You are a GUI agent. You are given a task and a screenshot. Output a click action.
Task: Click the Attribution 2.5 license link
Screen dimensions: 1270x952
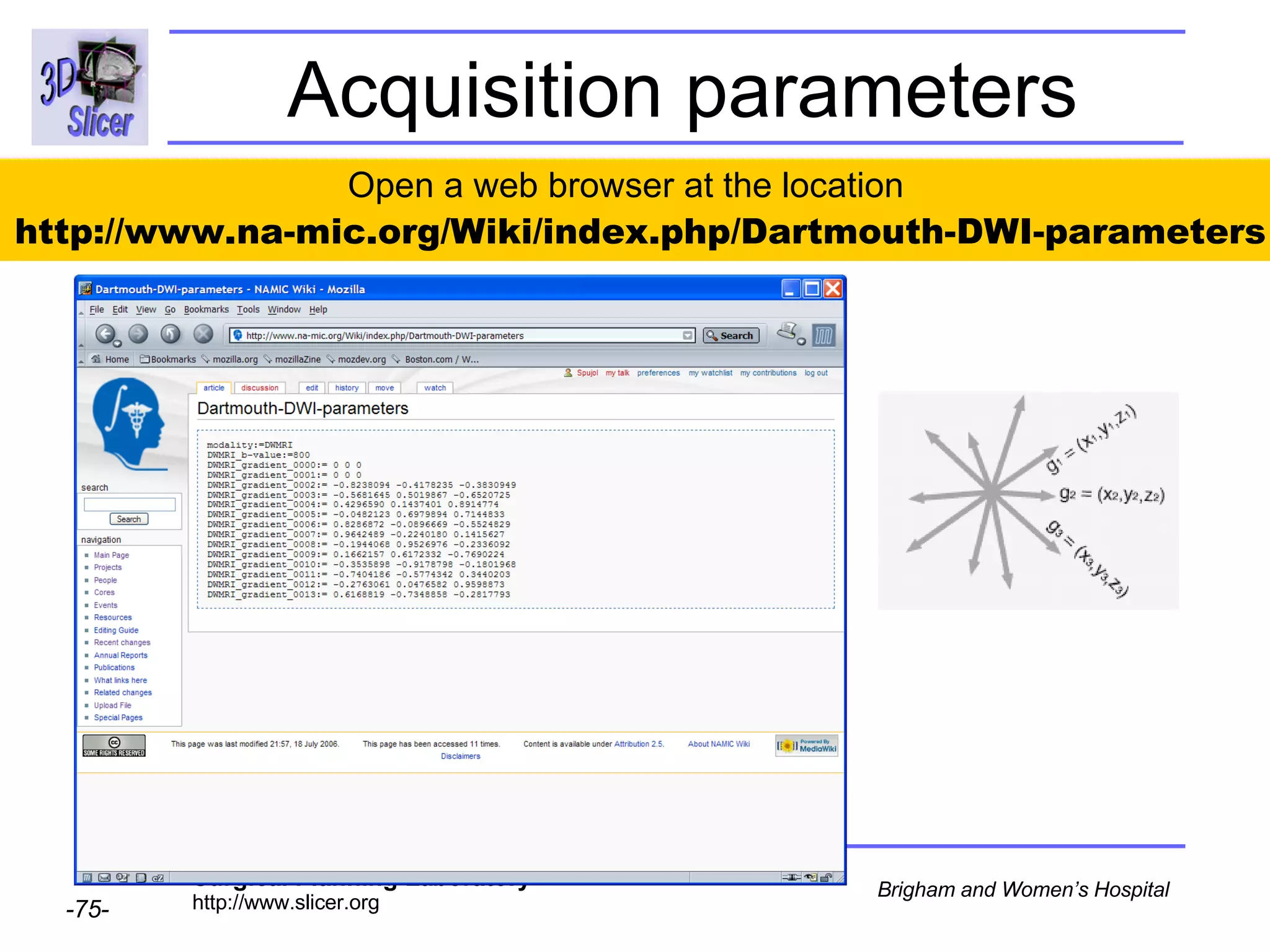[x=639, y=744]
